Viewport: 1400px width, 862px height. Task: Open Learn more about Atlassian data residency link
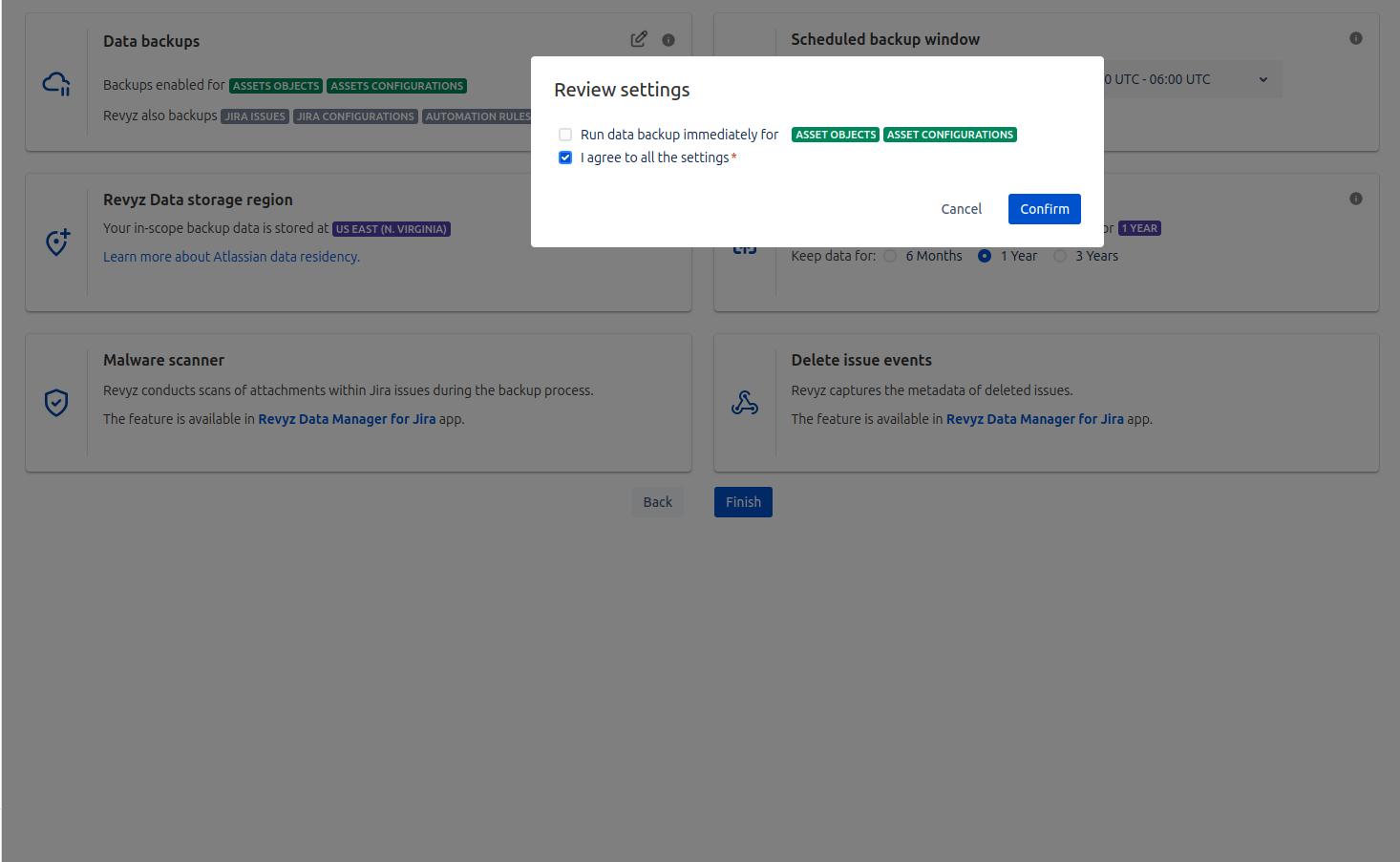click(x=231, y=257)
